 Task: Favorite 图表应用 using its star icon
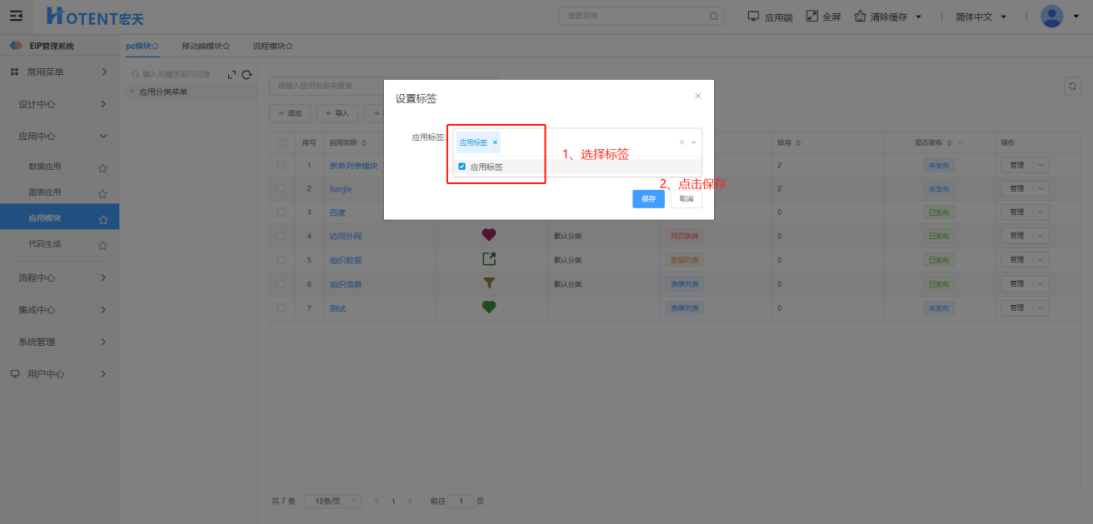tap(102, 193)
